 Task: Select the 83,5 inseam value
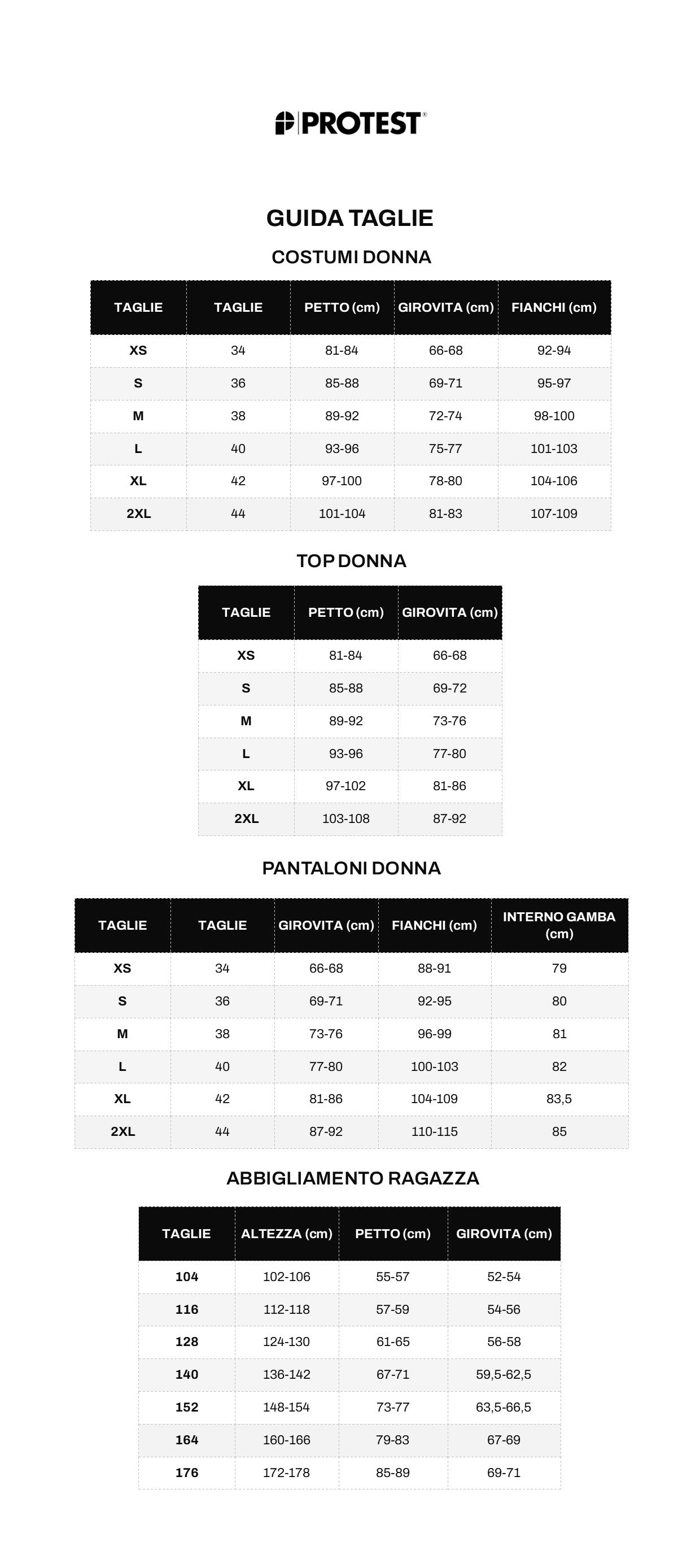coord(559,1099)
